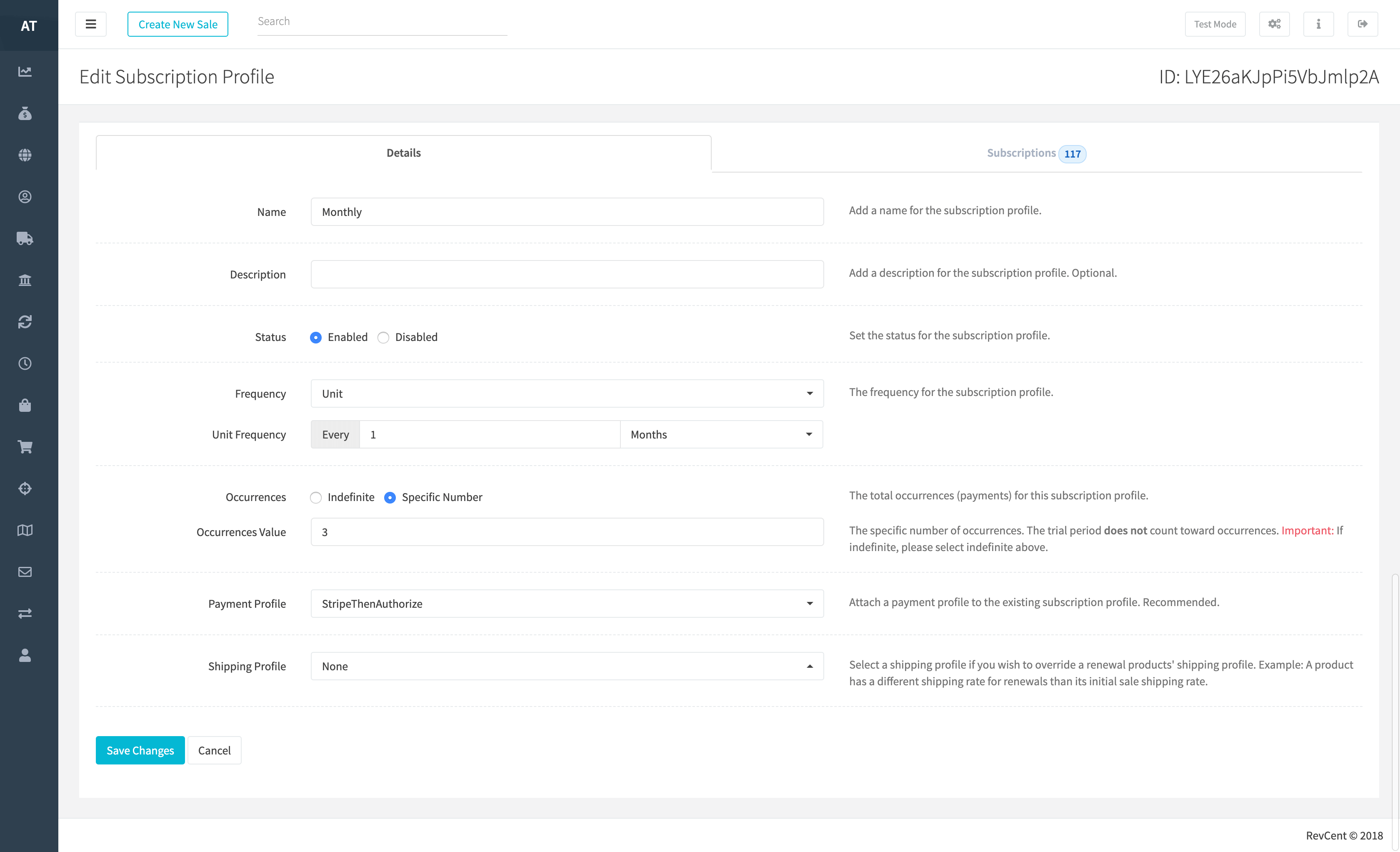Click the shopping cart sidebar icon
The height and width of the screenshot is (852, 1400).
[x=25, y=447]
